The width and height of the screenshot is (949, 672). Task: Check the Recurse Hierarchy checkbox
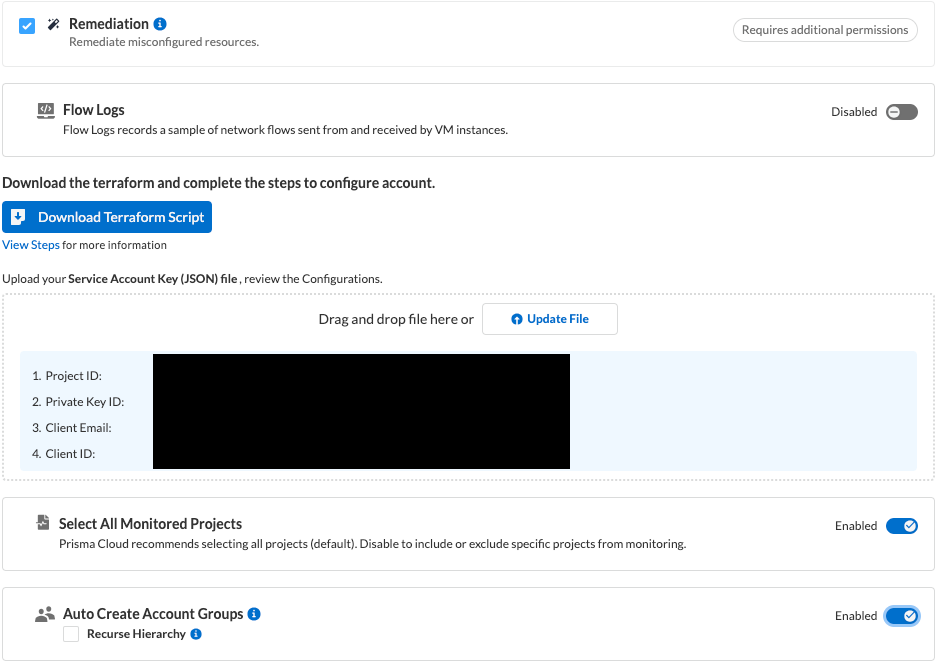(x=71, y=634)
